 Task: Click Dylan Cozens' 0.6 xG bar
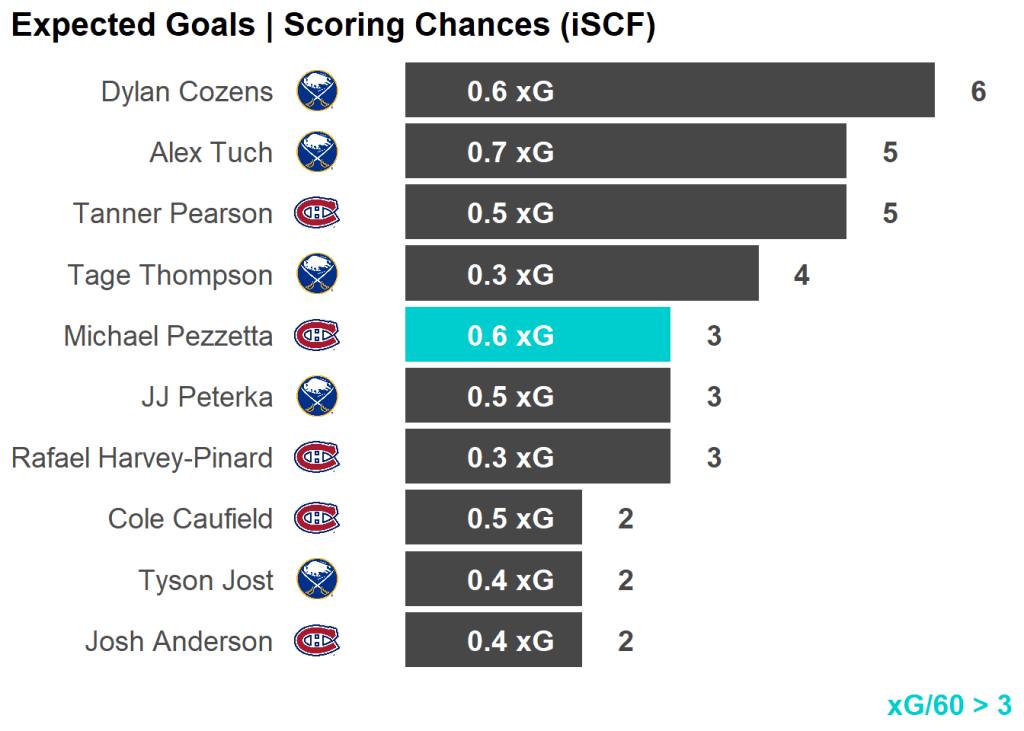coord(669,91)
